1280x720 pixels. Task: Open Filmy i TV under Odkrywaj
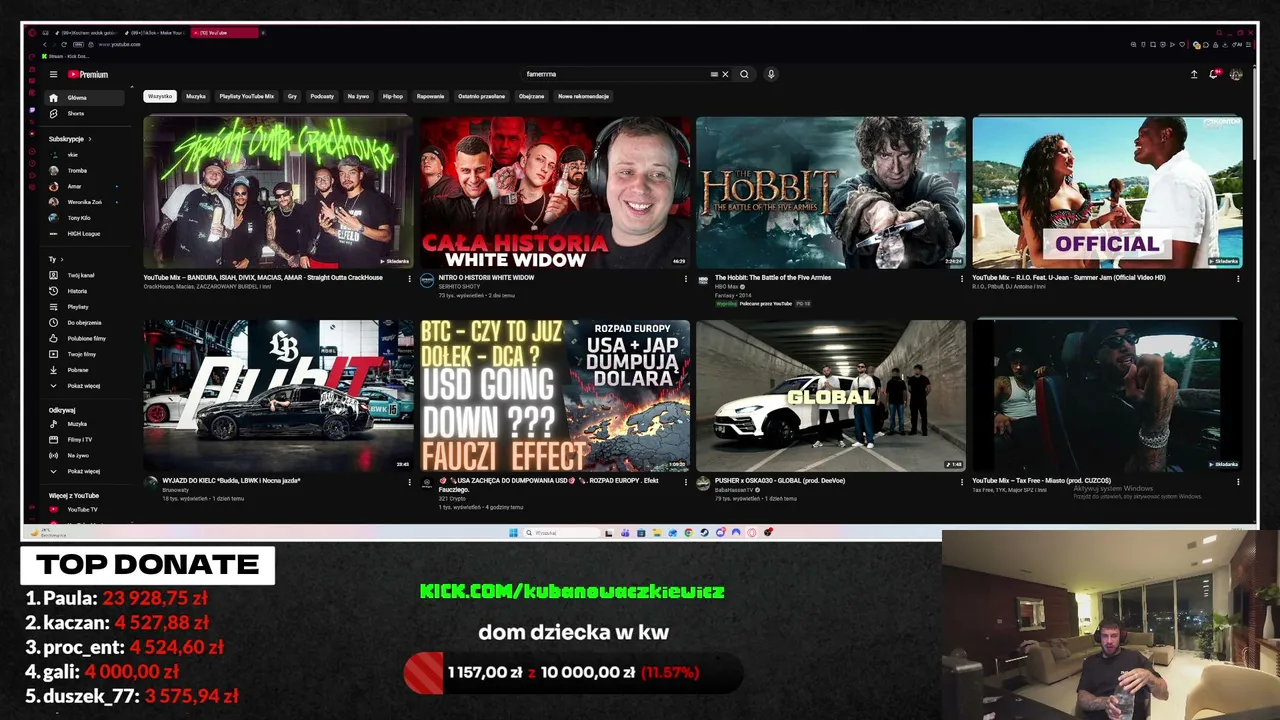tap(84, 440)
